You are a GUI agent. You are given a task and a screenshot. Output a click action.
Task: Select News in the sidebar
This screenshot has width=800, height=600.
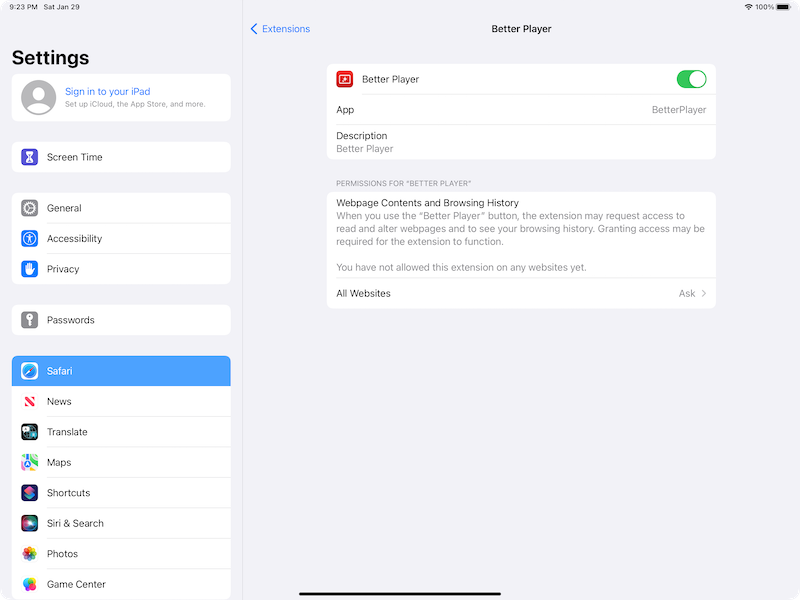[x=121, y=402]
